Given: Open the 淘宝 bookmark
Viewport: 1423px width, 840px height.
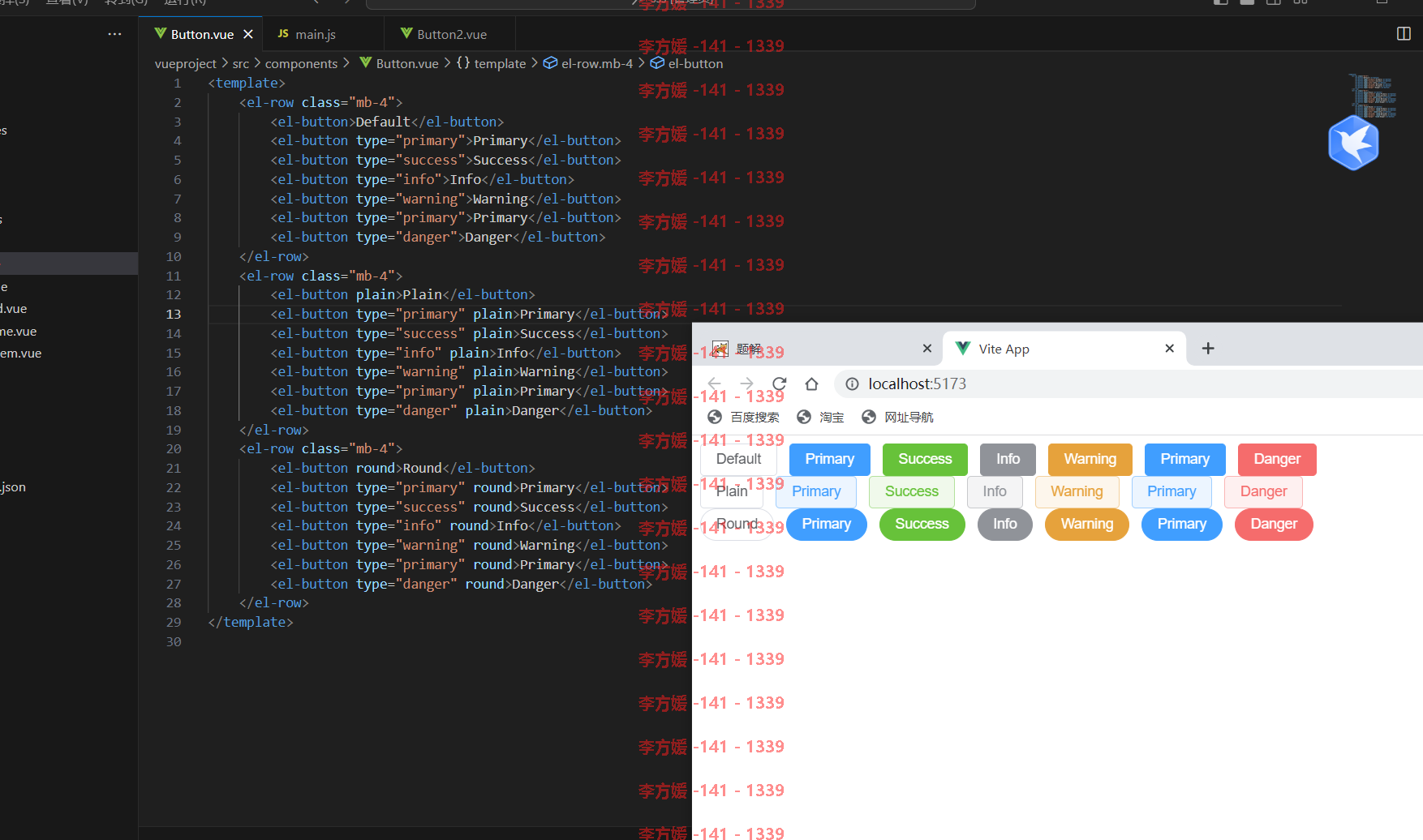Looking at the screenshot, I should click(x=820, y=417).
